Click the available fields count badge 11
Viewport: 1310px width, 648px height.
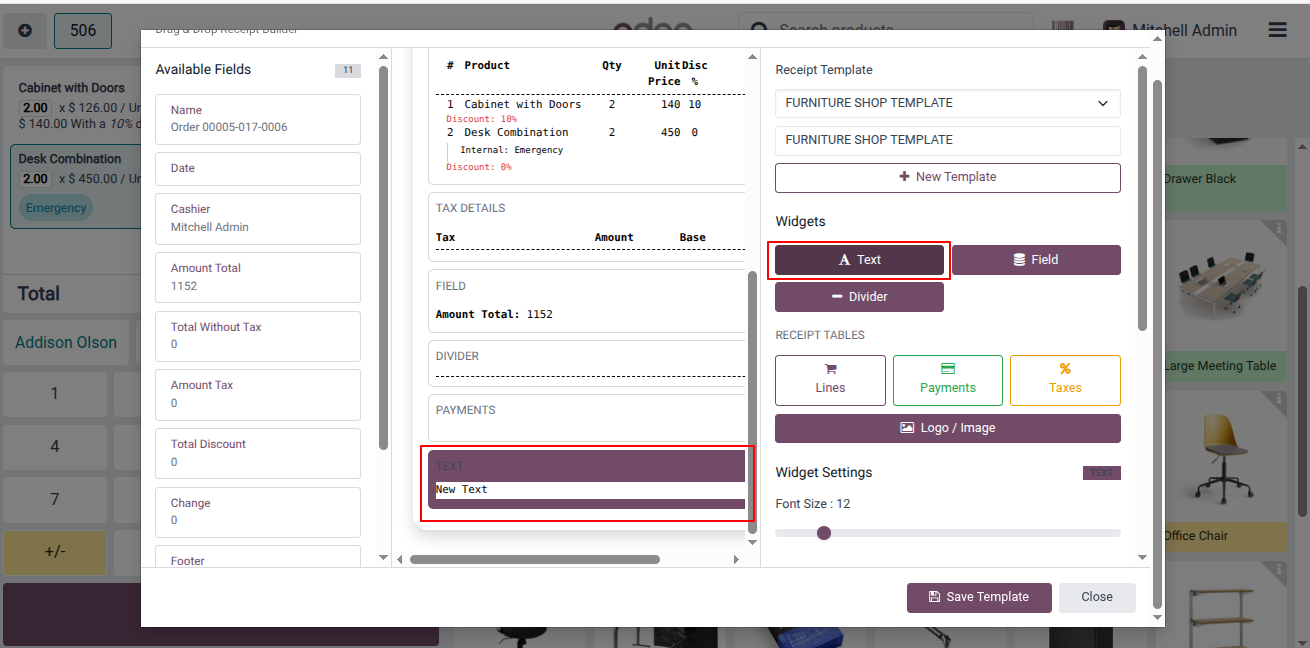[347, 70]
